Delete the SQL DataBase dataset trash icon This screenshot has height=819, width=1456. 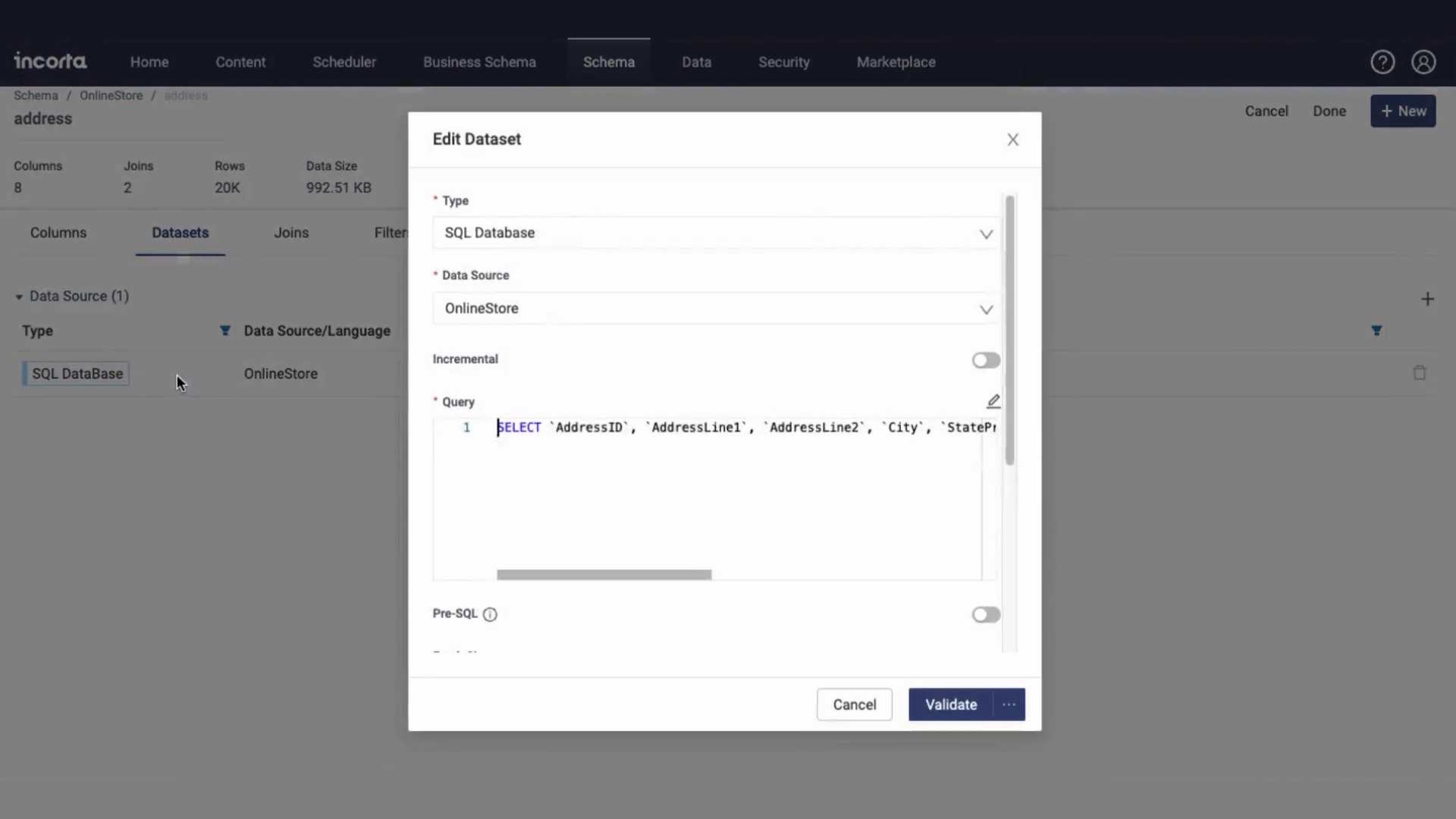(1419, 373)
